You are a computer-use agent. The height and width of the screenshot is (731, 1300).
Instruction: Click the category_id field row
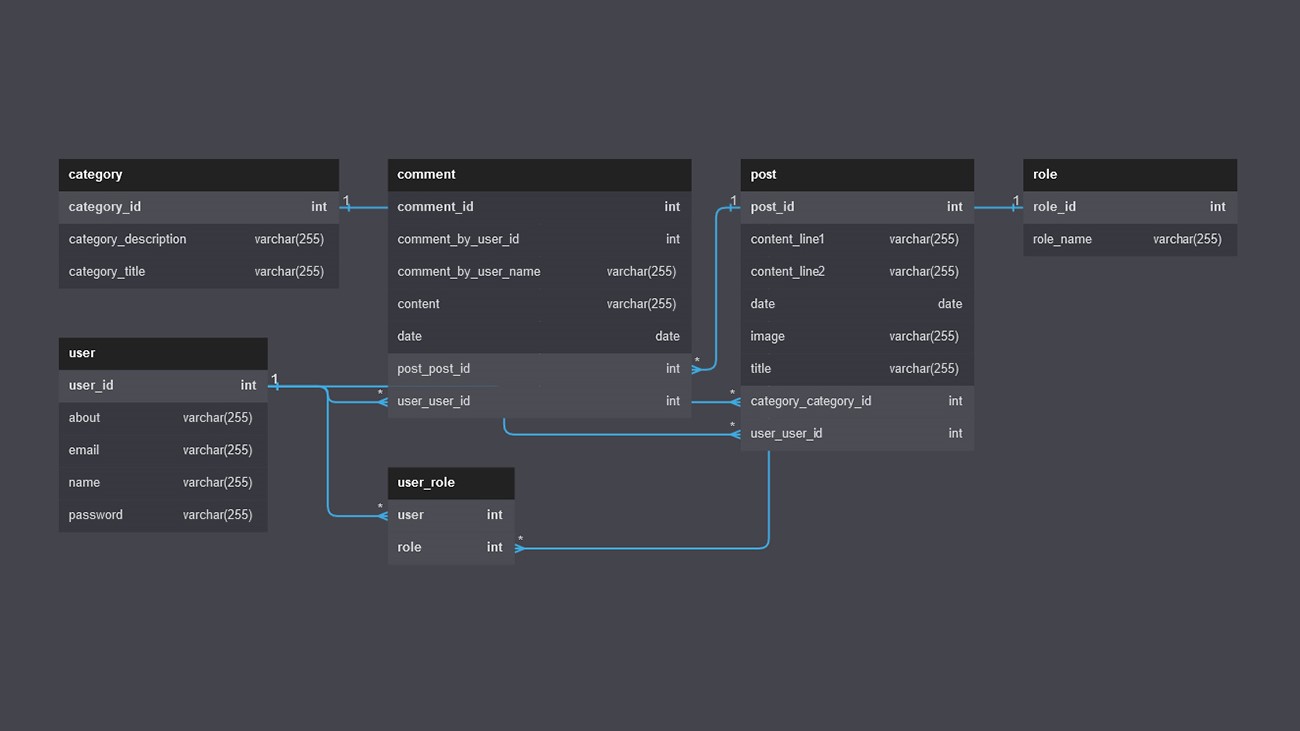click(198, 207)
